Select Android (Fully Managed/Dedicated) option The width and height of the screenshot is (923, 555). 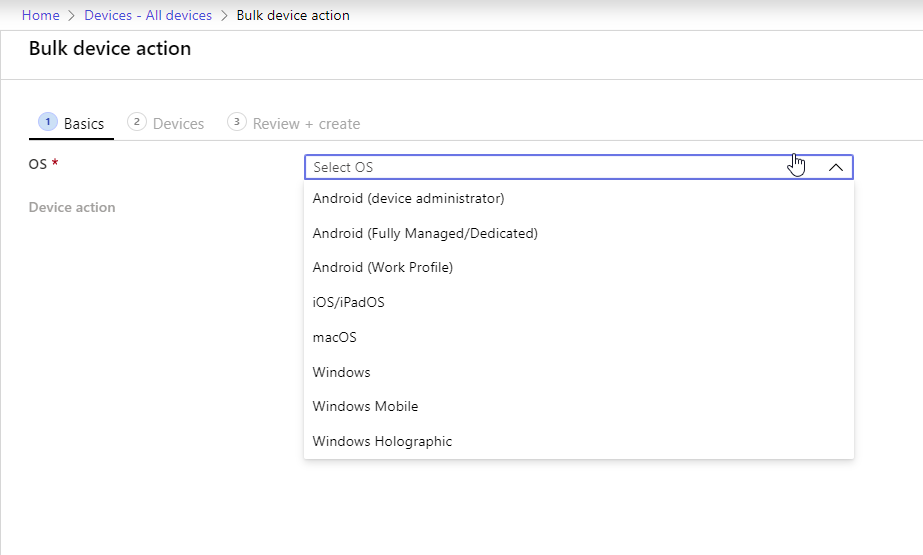(x=425, y=233)
